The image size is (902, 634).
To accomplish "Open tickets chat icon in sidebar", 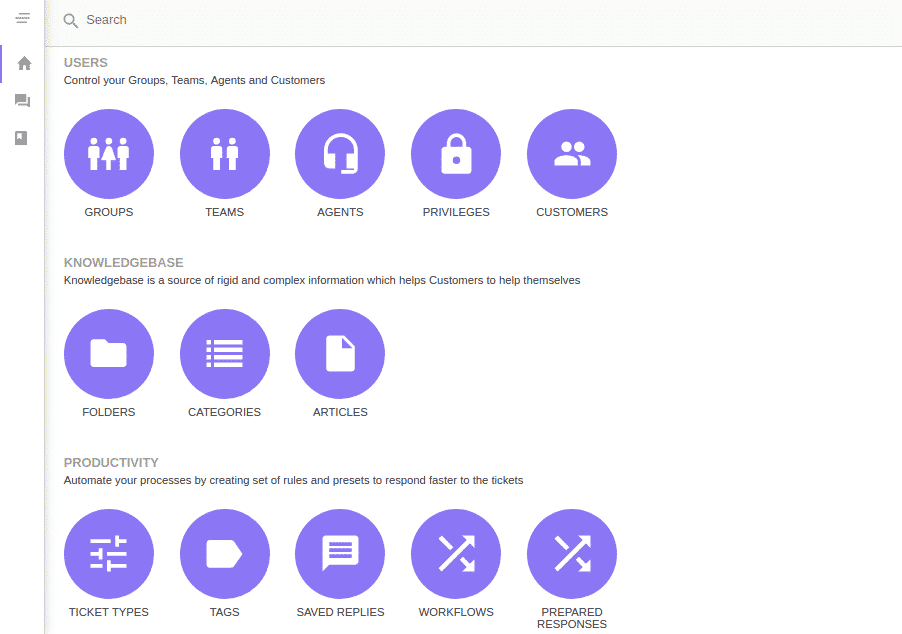I will click(x=22, y=101).
